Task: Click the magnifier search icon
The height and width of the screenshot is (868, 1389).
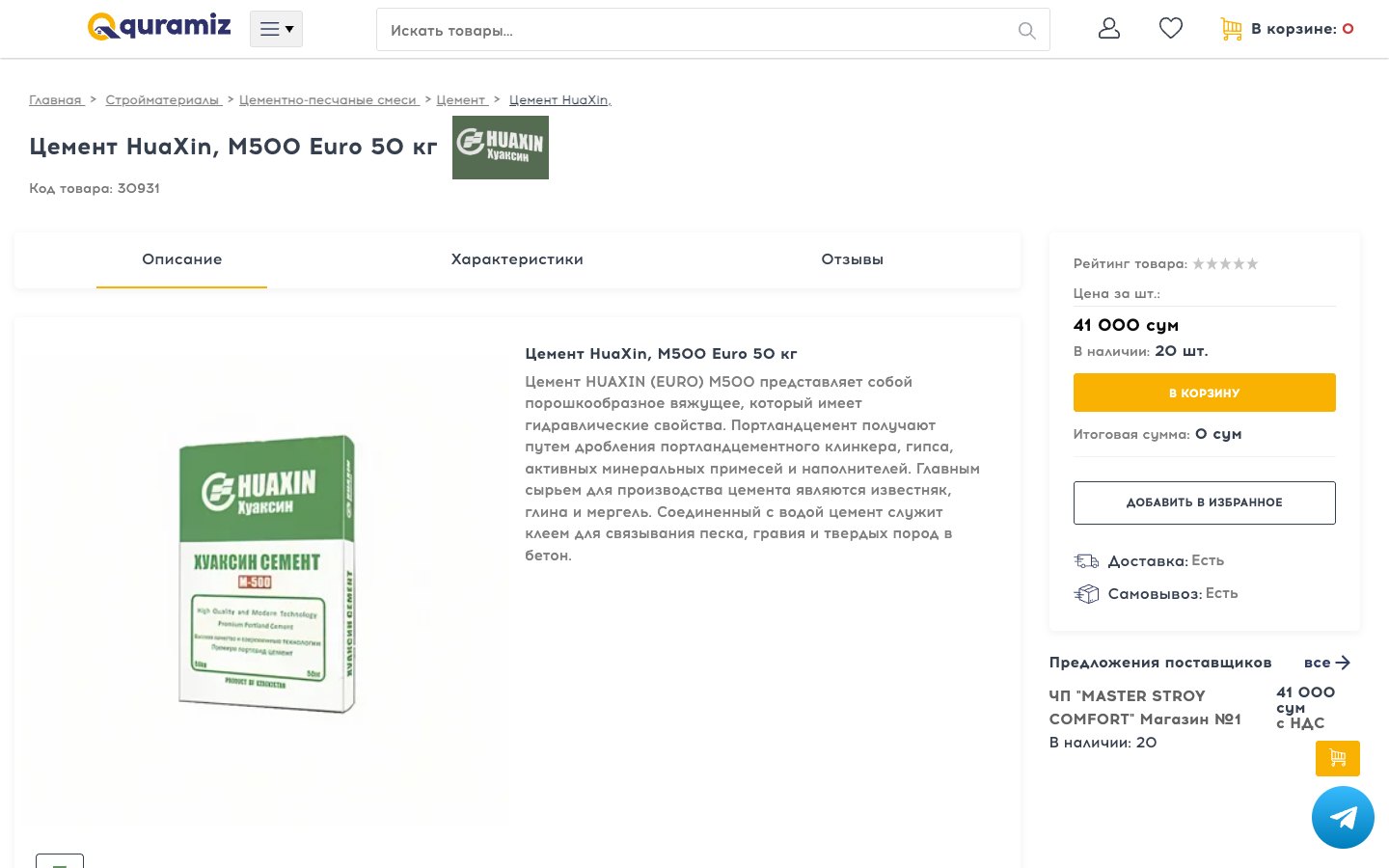Action: click(x=1026, y=31)
